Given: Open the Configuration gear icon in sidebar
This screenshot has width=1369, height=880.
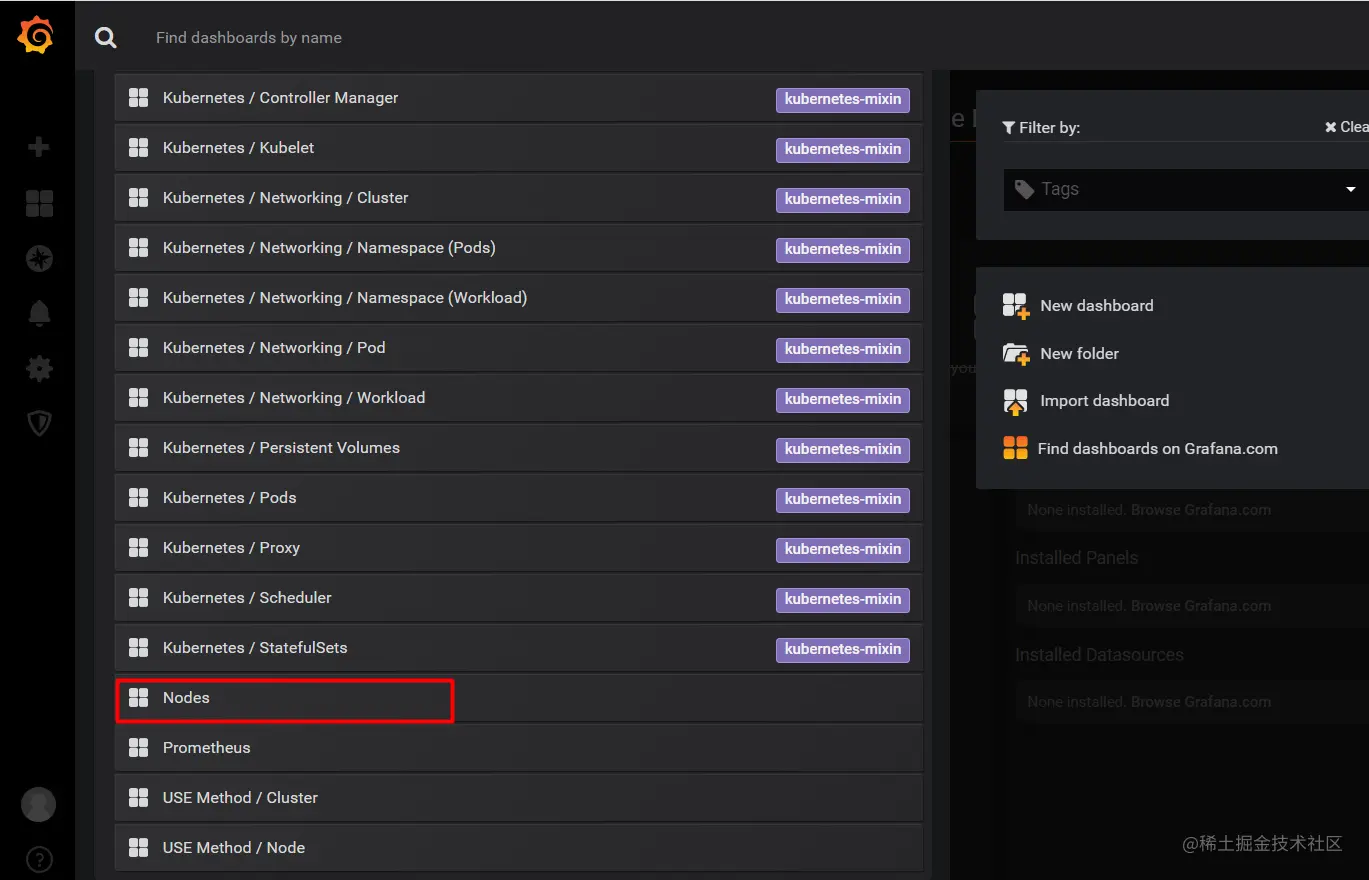Looking at the screenshot, I should click(39, 369).
